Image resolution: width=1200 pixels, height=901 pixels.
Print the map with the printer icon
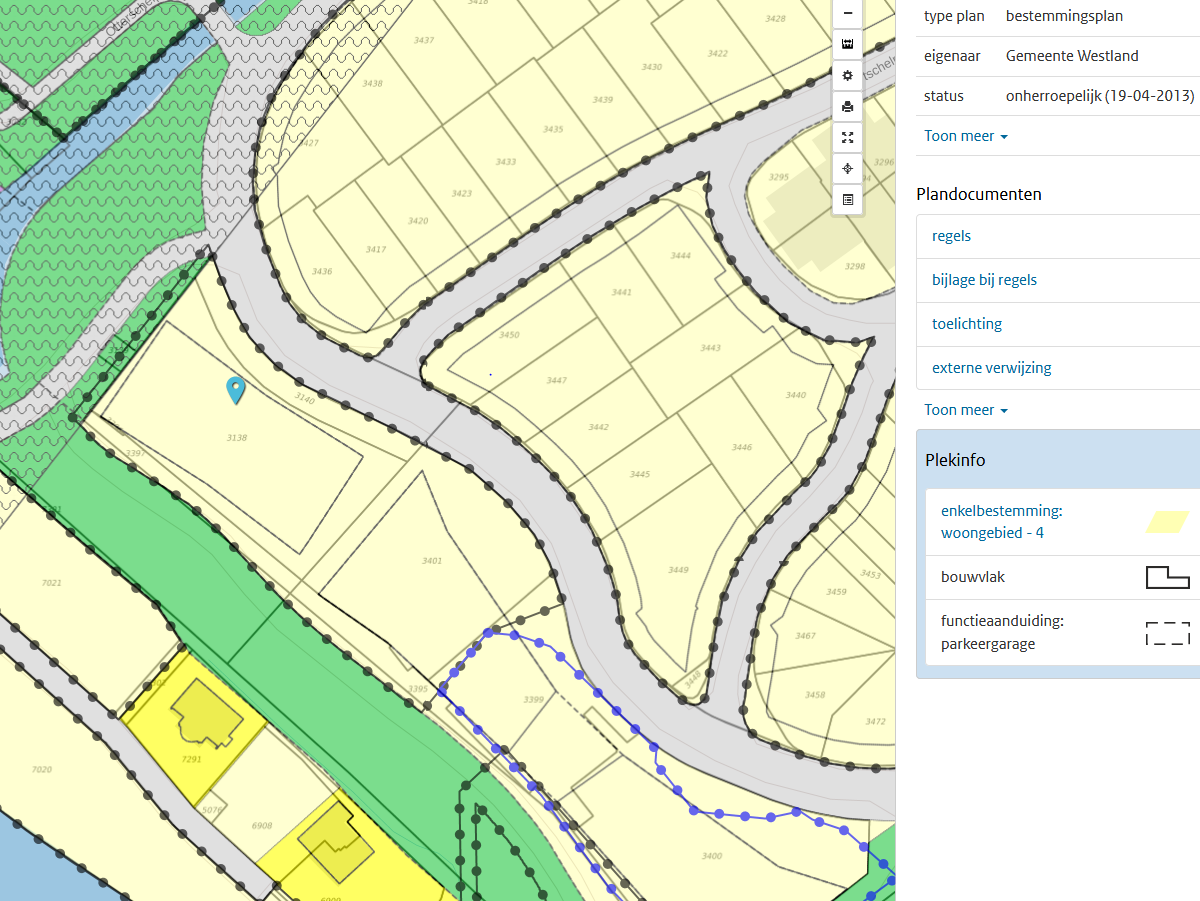(848, 106)
